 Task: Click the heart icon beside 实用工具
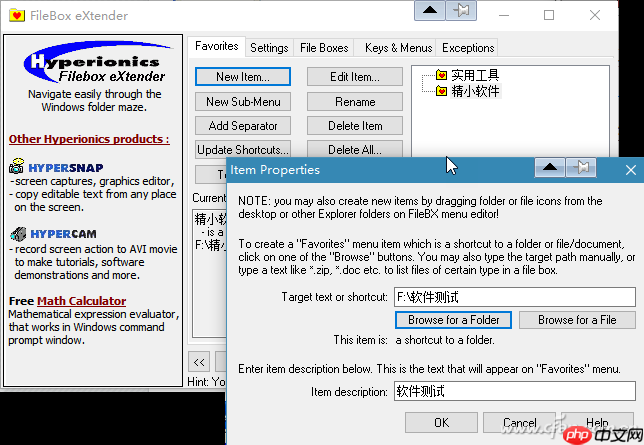point(441,75)
